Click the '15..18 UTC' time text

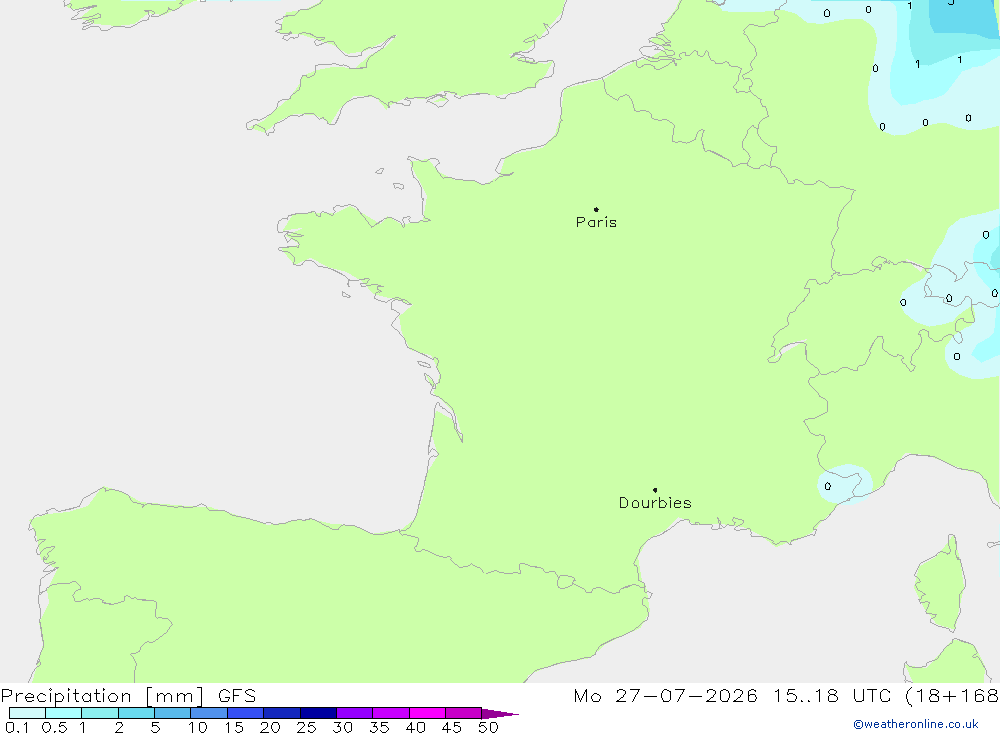[x=832, y=696]
